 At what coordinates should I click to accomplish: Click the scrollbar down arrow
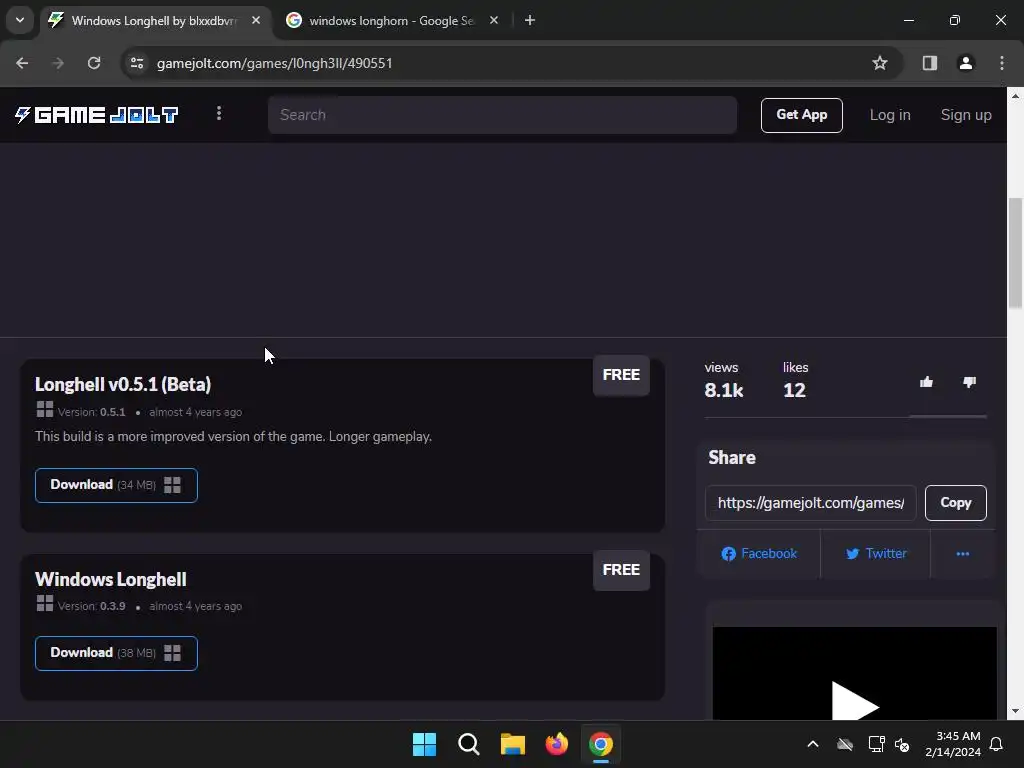point(1015,711)
